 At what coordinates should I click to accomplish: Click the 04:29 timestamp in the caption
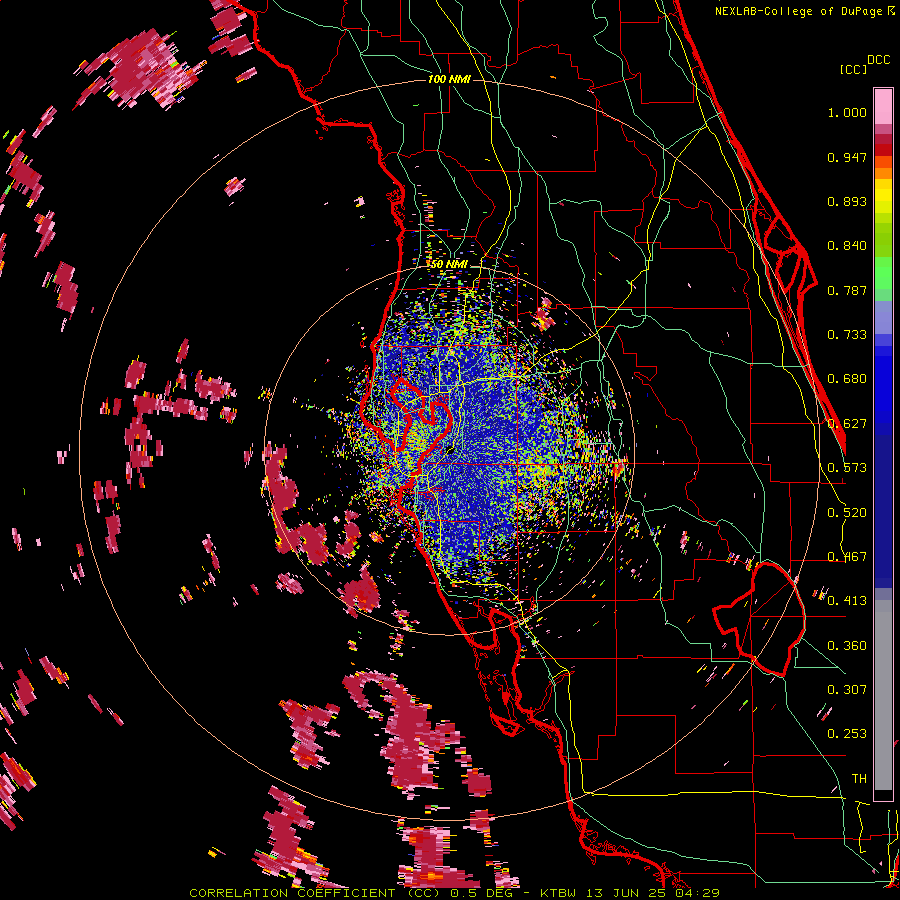(x=698, y=893)
